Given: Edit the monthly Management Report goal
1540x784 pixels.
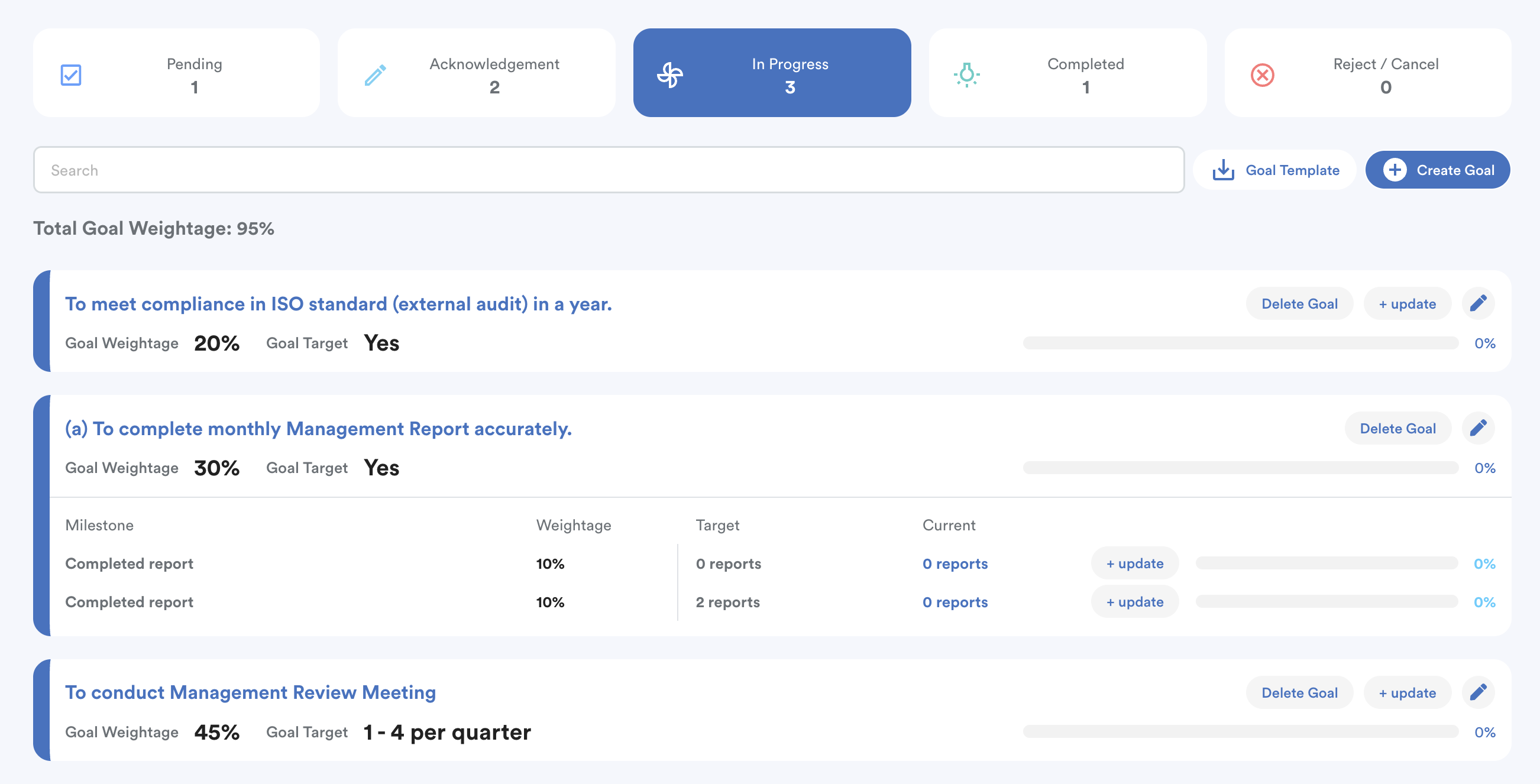Looking at the screenshot, I should coord(1478,428).
